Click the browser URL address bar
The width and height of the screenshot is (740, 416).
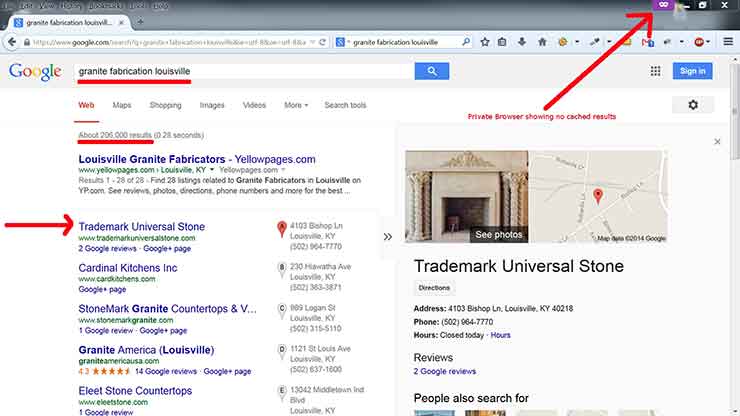[x=170, y=42]
